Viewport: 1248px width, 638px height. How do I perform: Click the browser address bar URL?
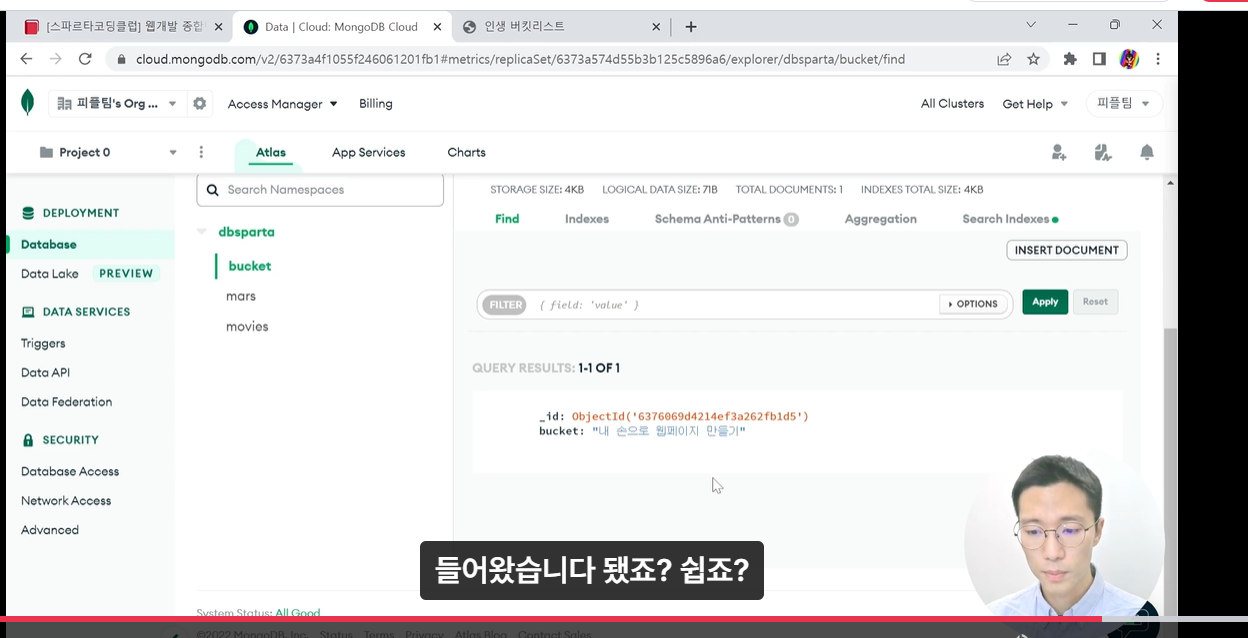pos(520,59)
